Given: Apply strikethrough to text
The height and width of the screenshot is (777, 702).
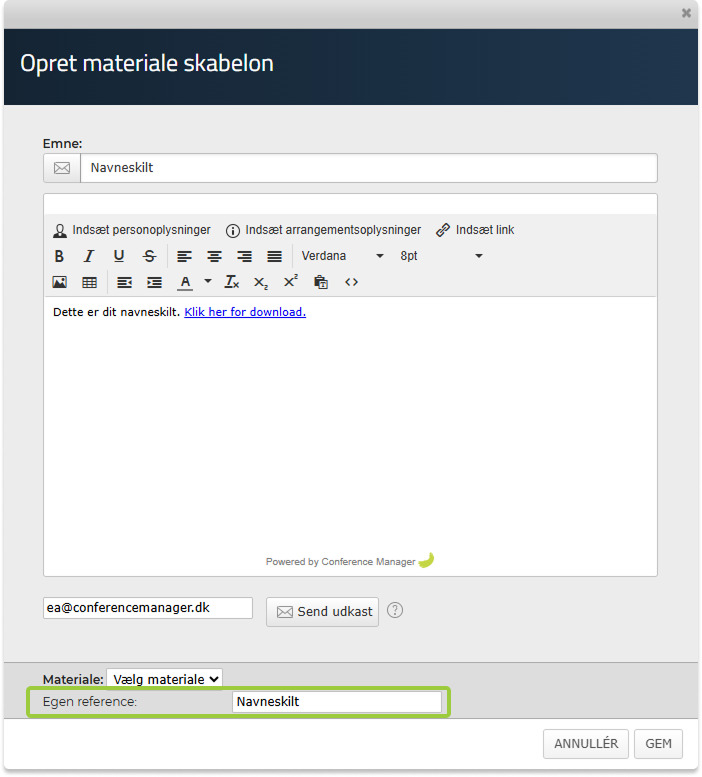Looking at the screenshot, I should click(149, 256).
